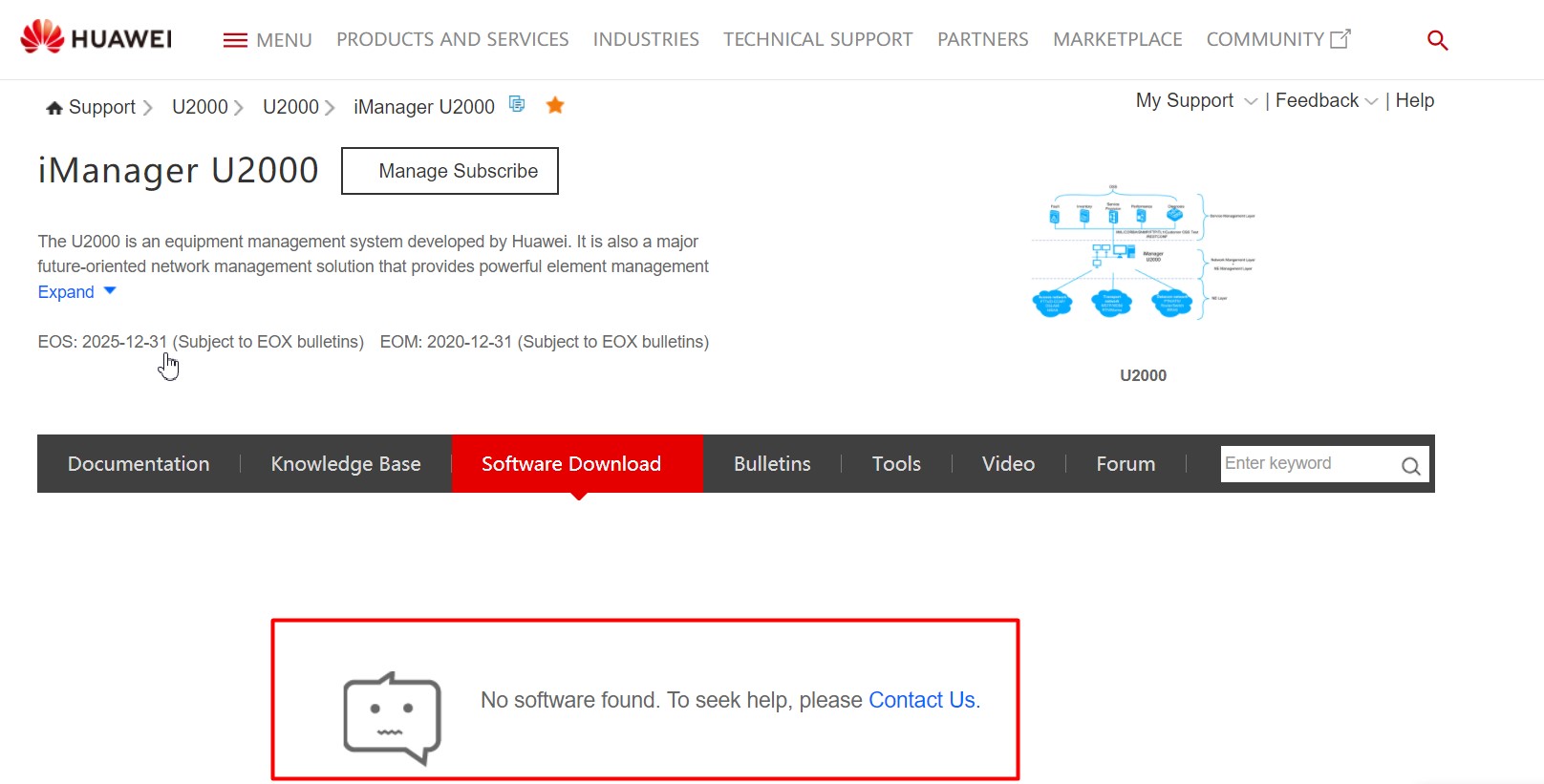Click the keyword search magnifier icon

coord(1410,466)
